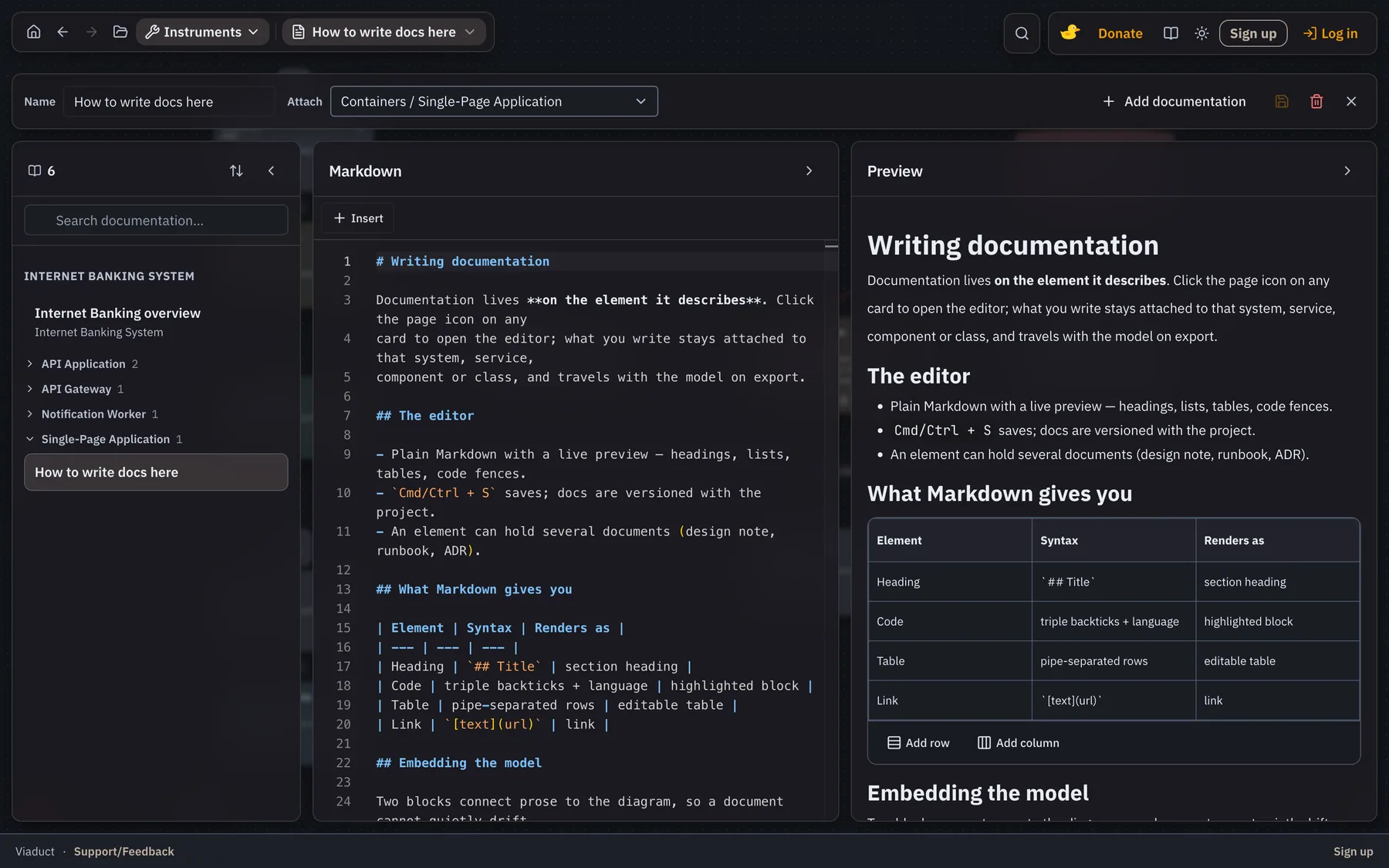Image resolution: width=1389 pixels, height=868 pixels.
Task: Collapse the documentation list panel chevron
Action: [x=271, y=171]
